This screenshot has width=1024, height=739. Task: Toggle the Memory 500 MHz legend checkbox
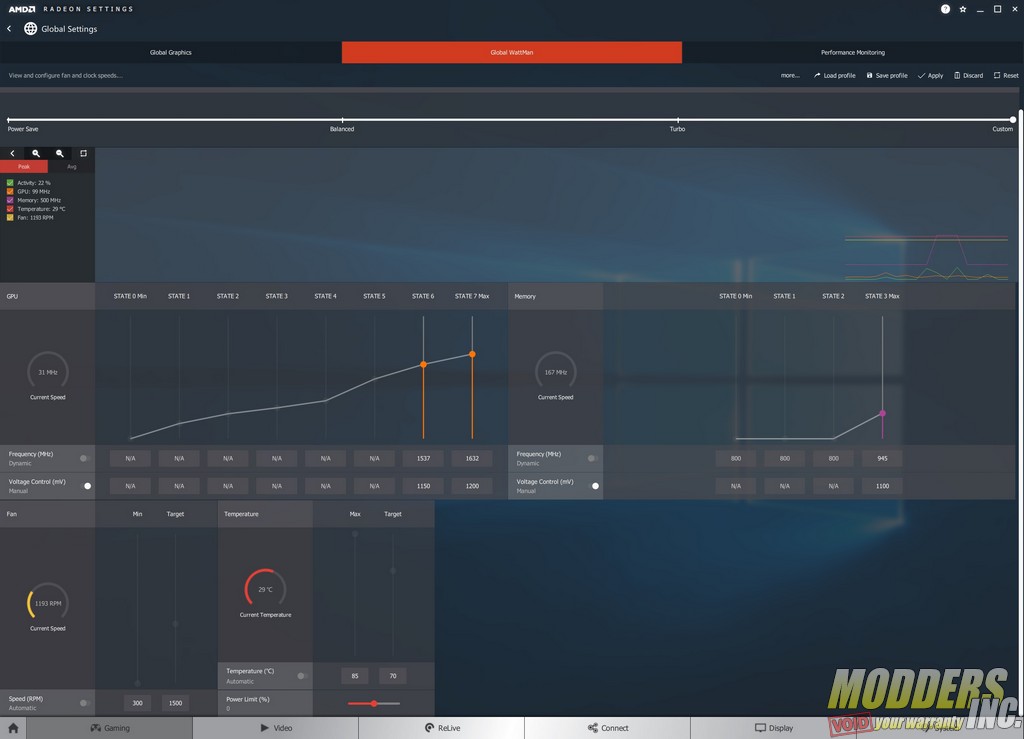pos(10,200)
